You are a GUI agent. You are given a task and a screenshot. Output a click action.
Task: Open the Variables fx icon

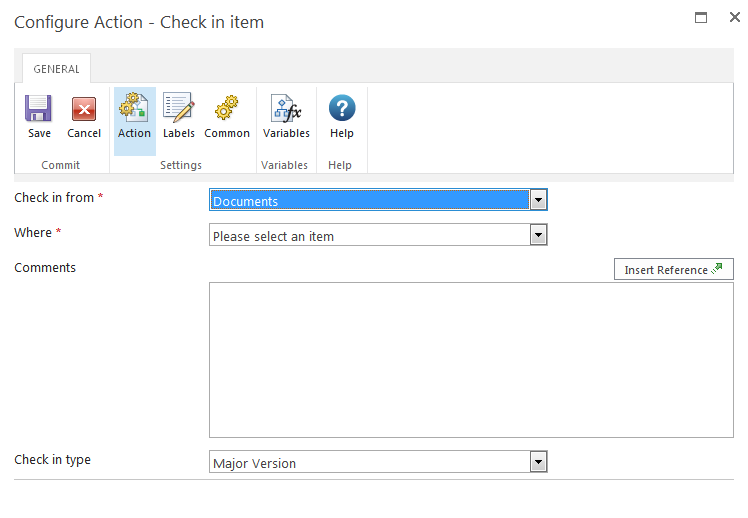[x=286, y=109]
